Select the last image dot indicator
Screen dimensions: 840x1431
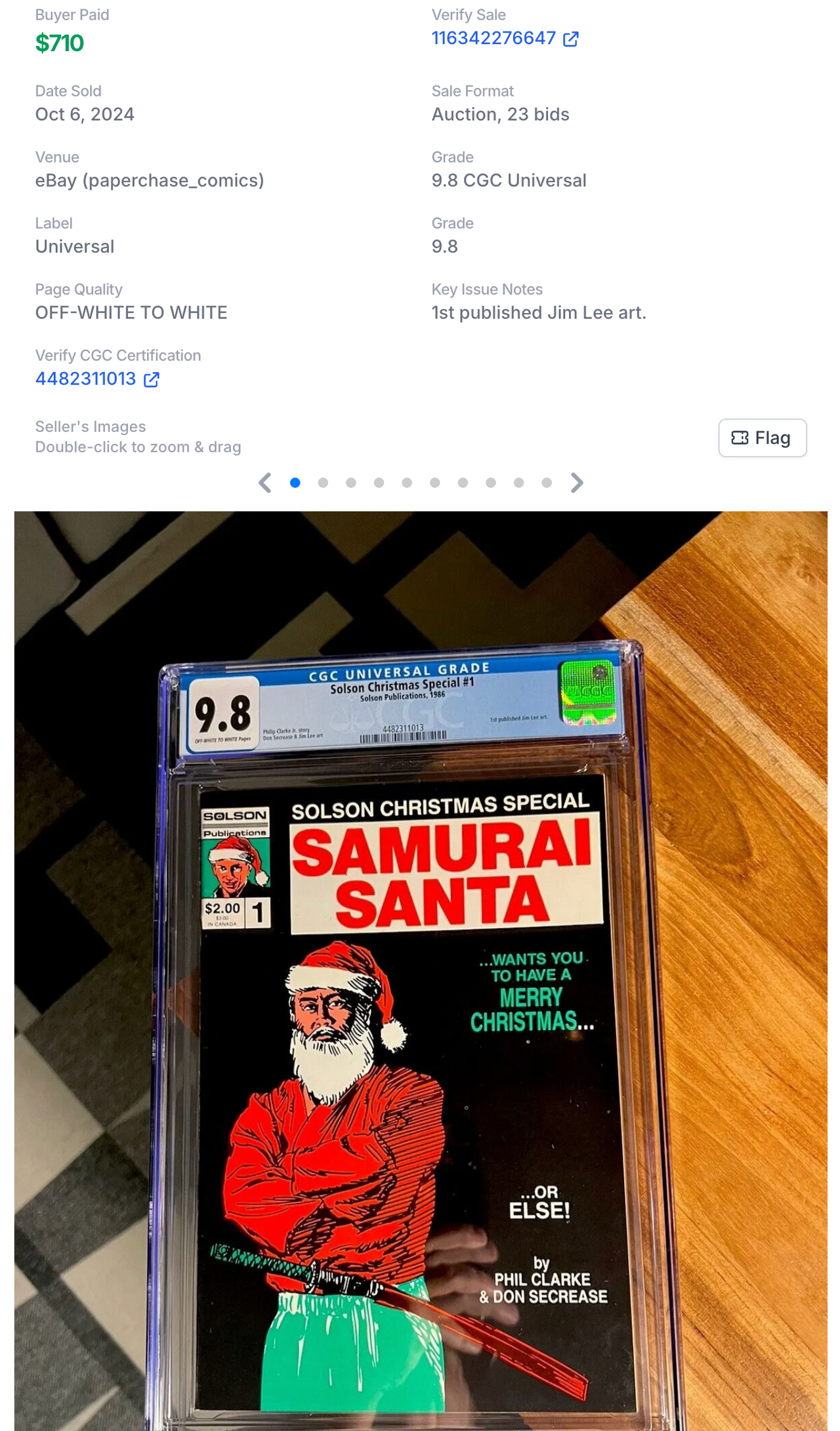coord(546,482)
